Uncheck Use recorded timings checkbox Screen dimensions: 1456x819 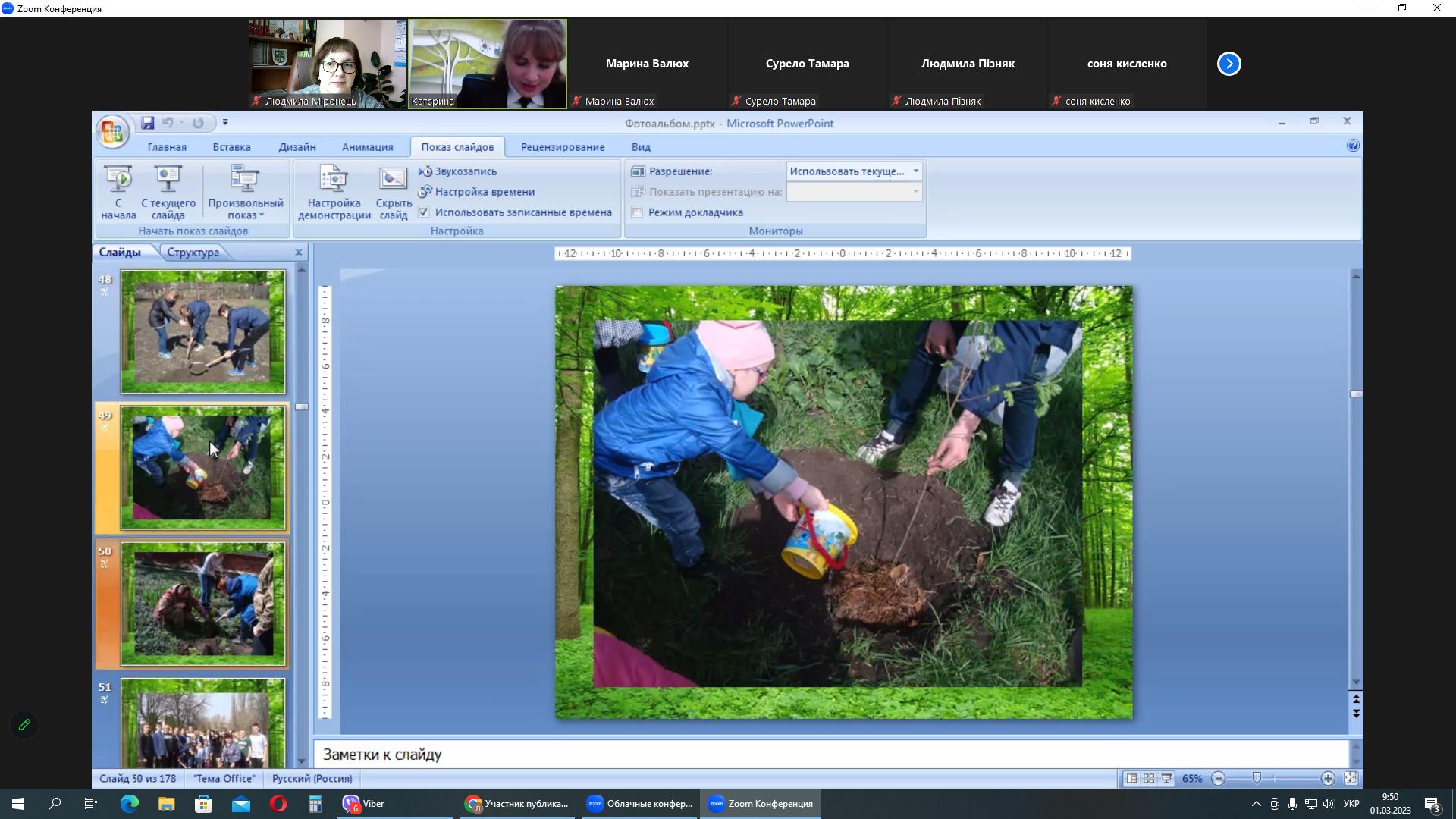(424, 212)
